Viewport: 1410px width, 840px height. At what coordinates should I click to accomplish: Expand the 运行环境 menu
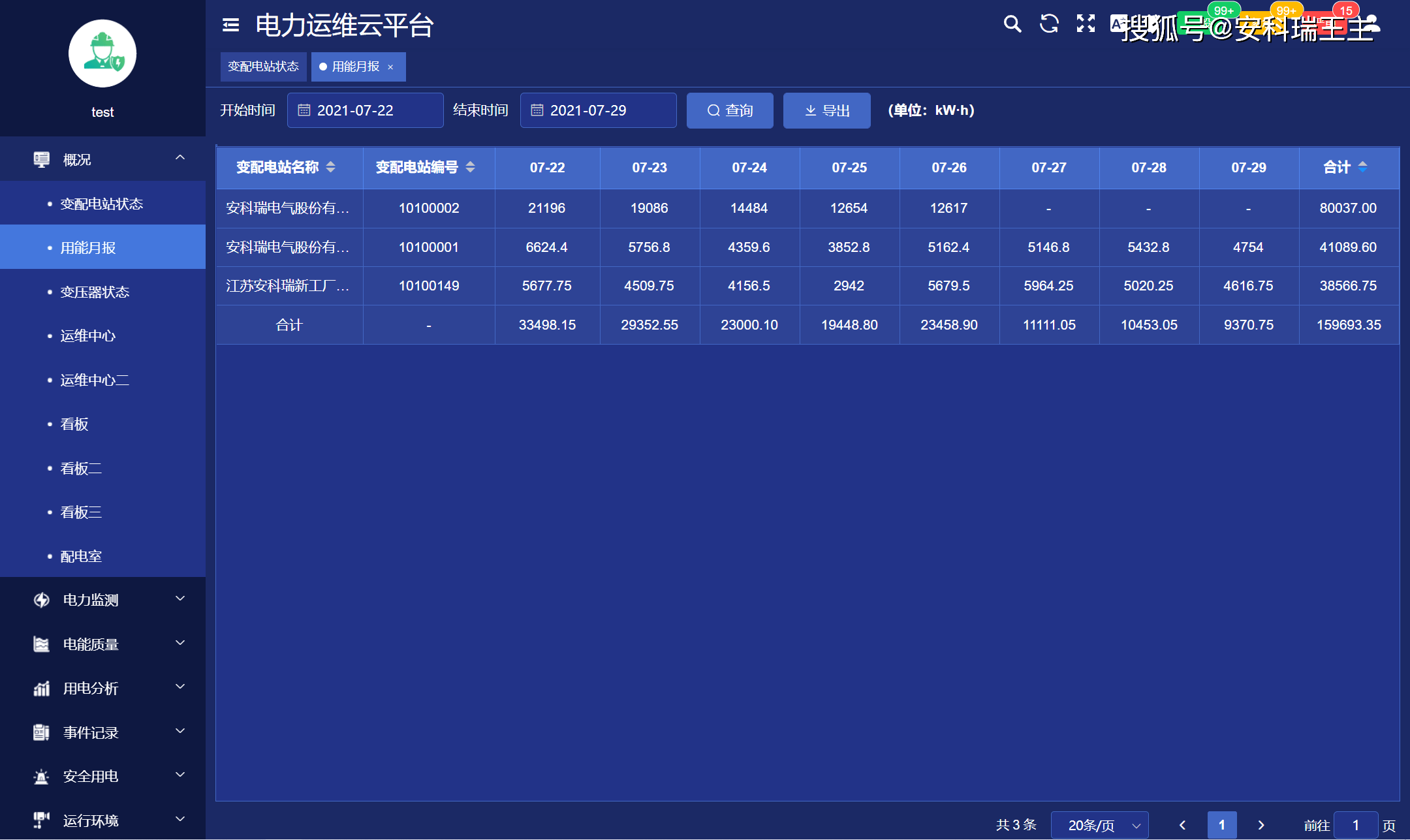click(180, 818)
